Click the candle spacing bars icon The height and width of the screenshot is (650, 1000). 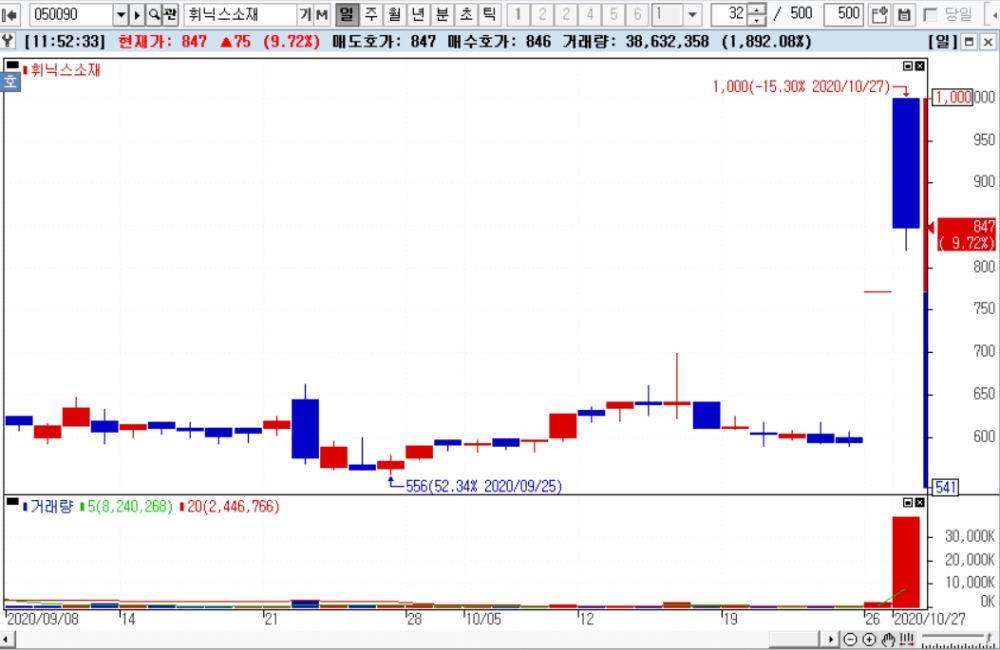pos(907,639)
